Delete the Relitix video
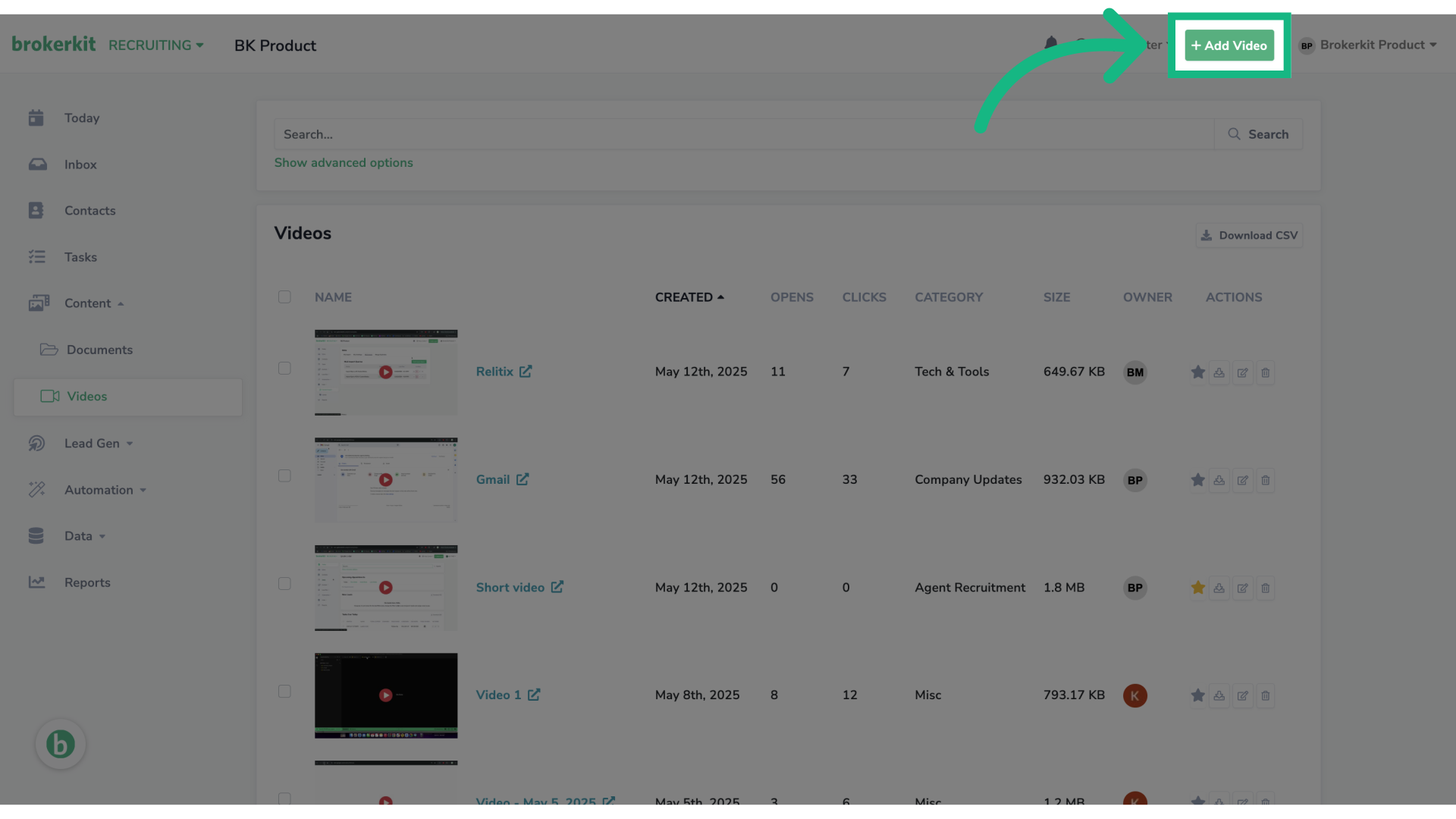 point(1265,372)
